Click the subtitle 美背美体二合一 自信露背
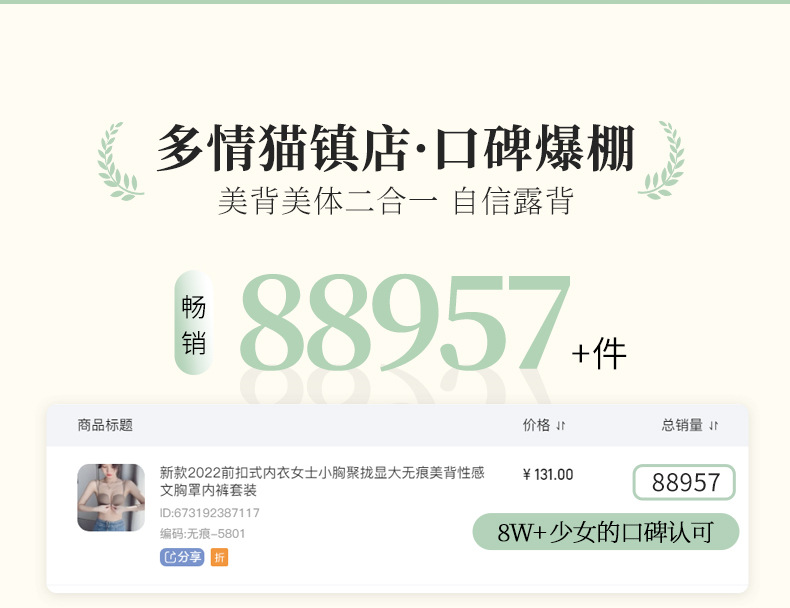The image size is (790, 608). pos(396,201)
